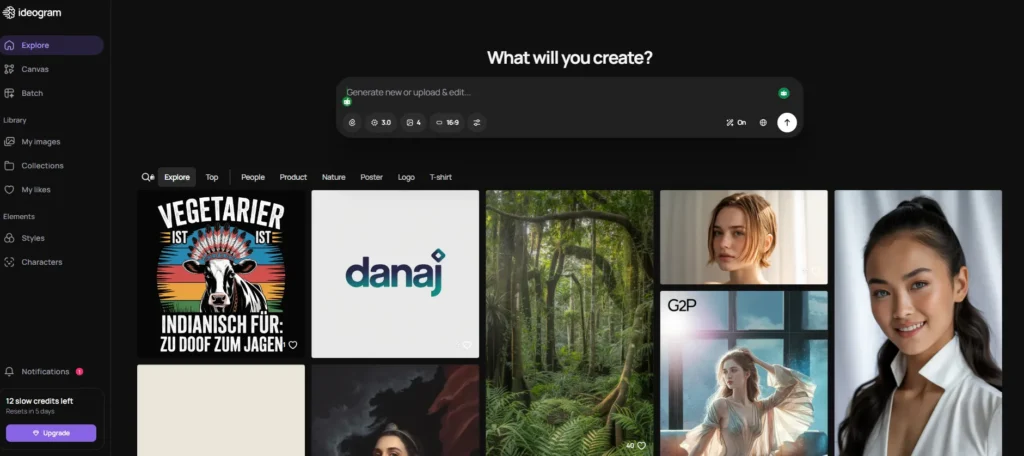This screenshot has width=1024, height=456.
Task: Open the 16:9 aspect ratio selector
Action: (447, 122)
